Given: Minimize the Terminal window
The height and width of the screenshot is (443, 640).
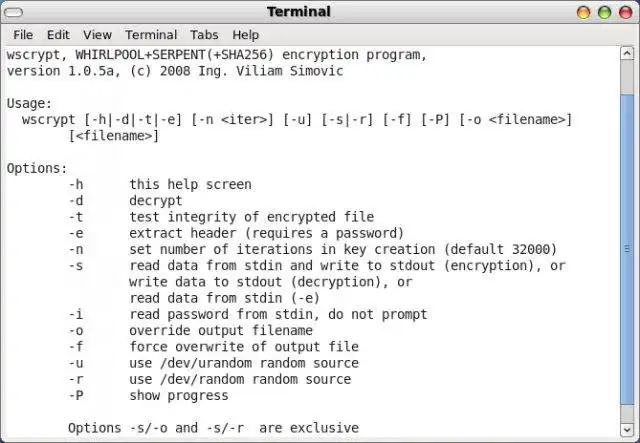Looking at the screenshot, I should click(x=585, y=12).
